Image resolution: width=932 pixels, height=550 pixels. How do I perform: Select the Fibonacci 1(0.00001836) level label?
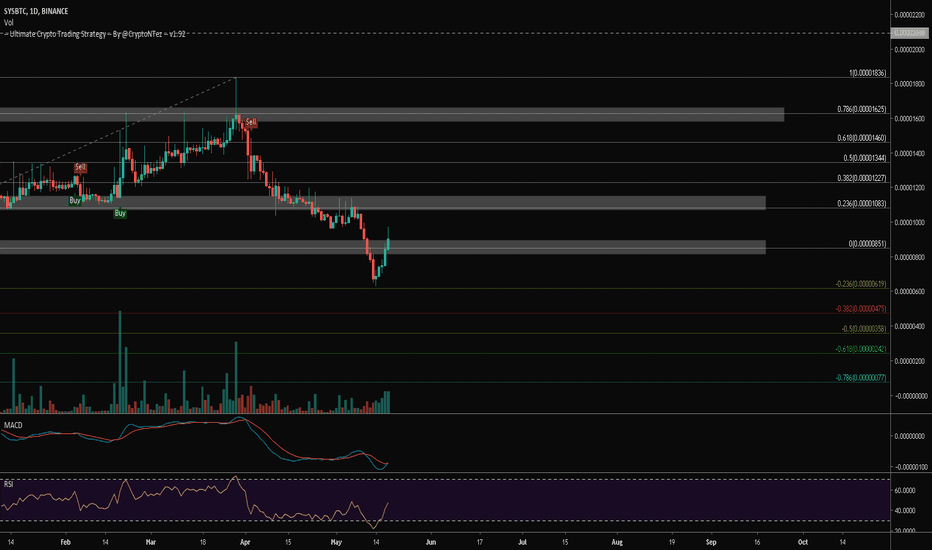pyautogui.click(x=867, y=73)
